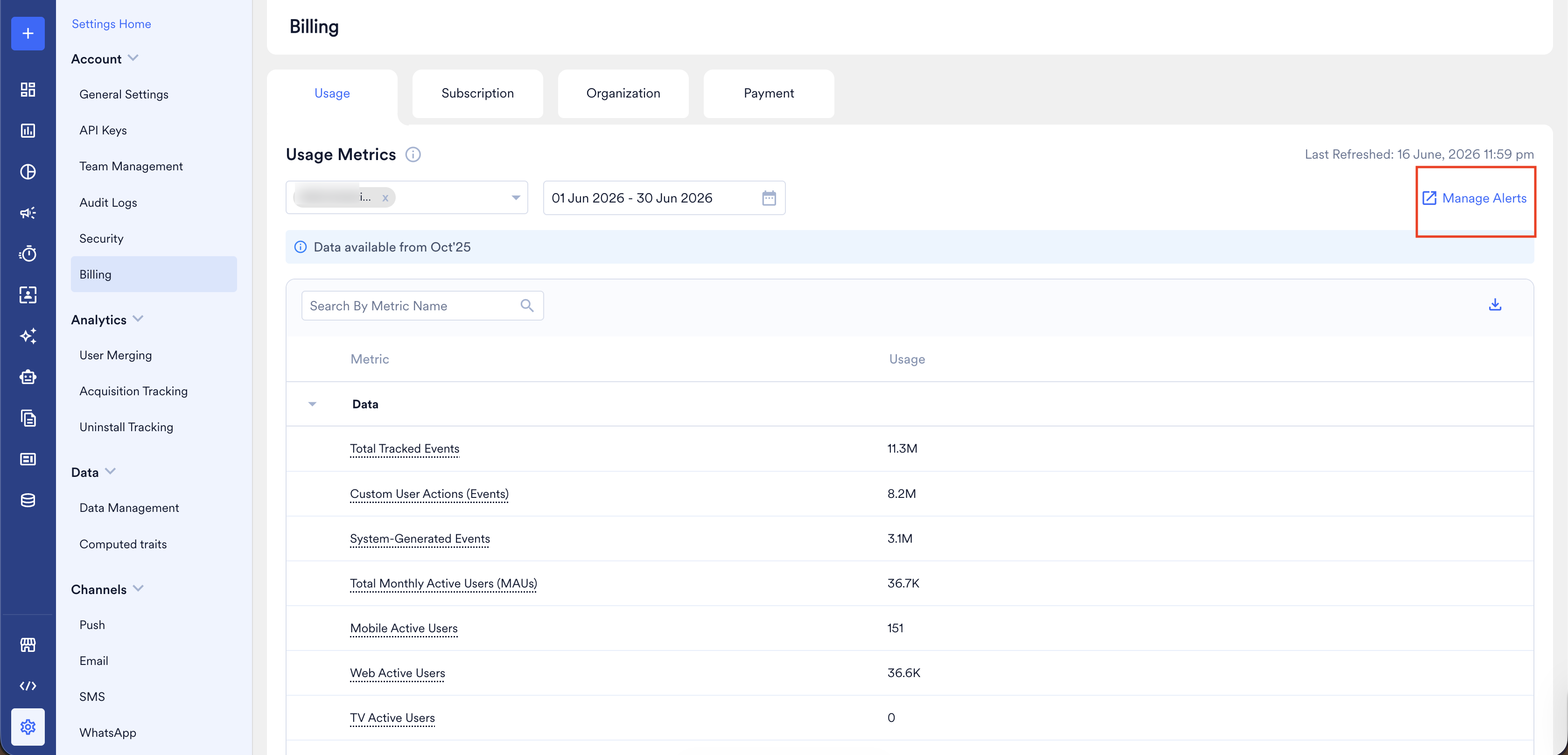This screenshot has width=1568, height=755.
Task: Click the Total Tracked Events metric
Action: [x=405, y=449]
